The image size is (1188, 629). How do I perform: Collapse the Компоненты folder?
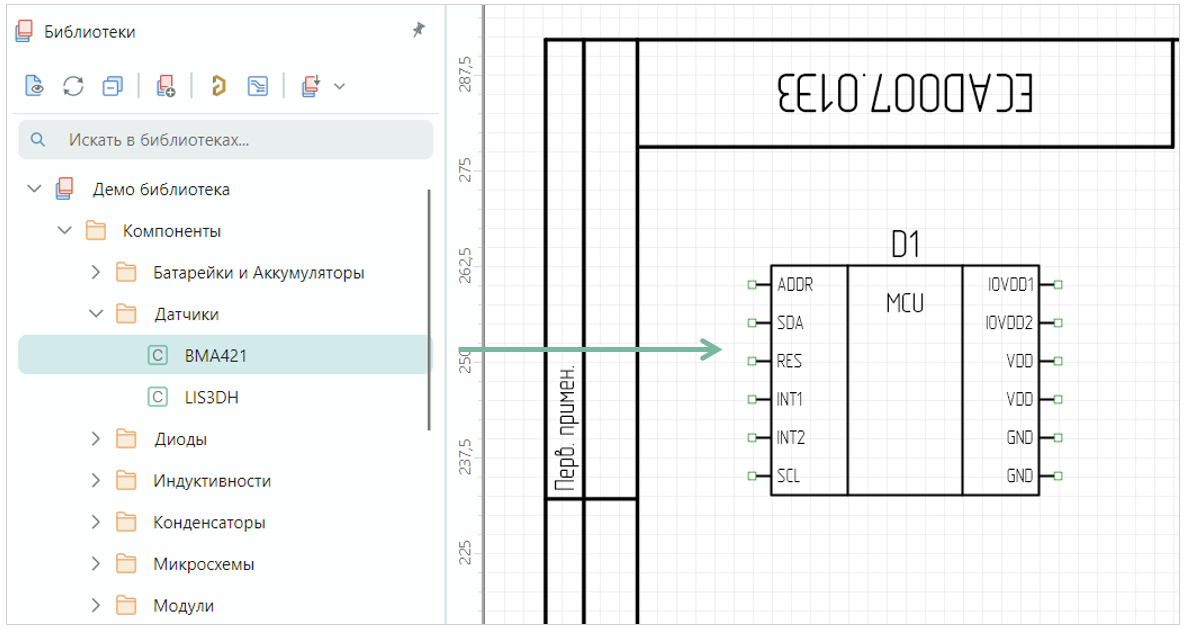65,231
